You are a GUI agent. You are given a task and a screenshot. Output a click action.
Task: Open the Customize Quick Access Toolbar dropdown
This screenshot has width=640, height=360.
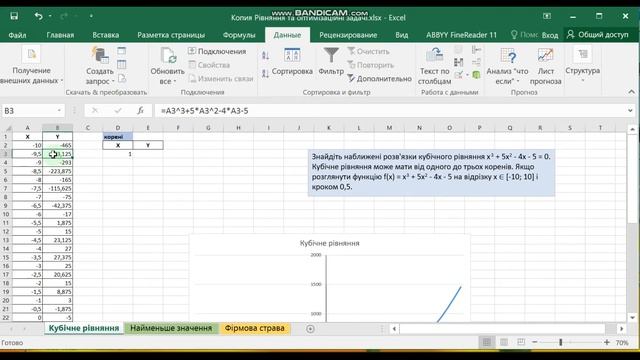click(x=91, y=16)
